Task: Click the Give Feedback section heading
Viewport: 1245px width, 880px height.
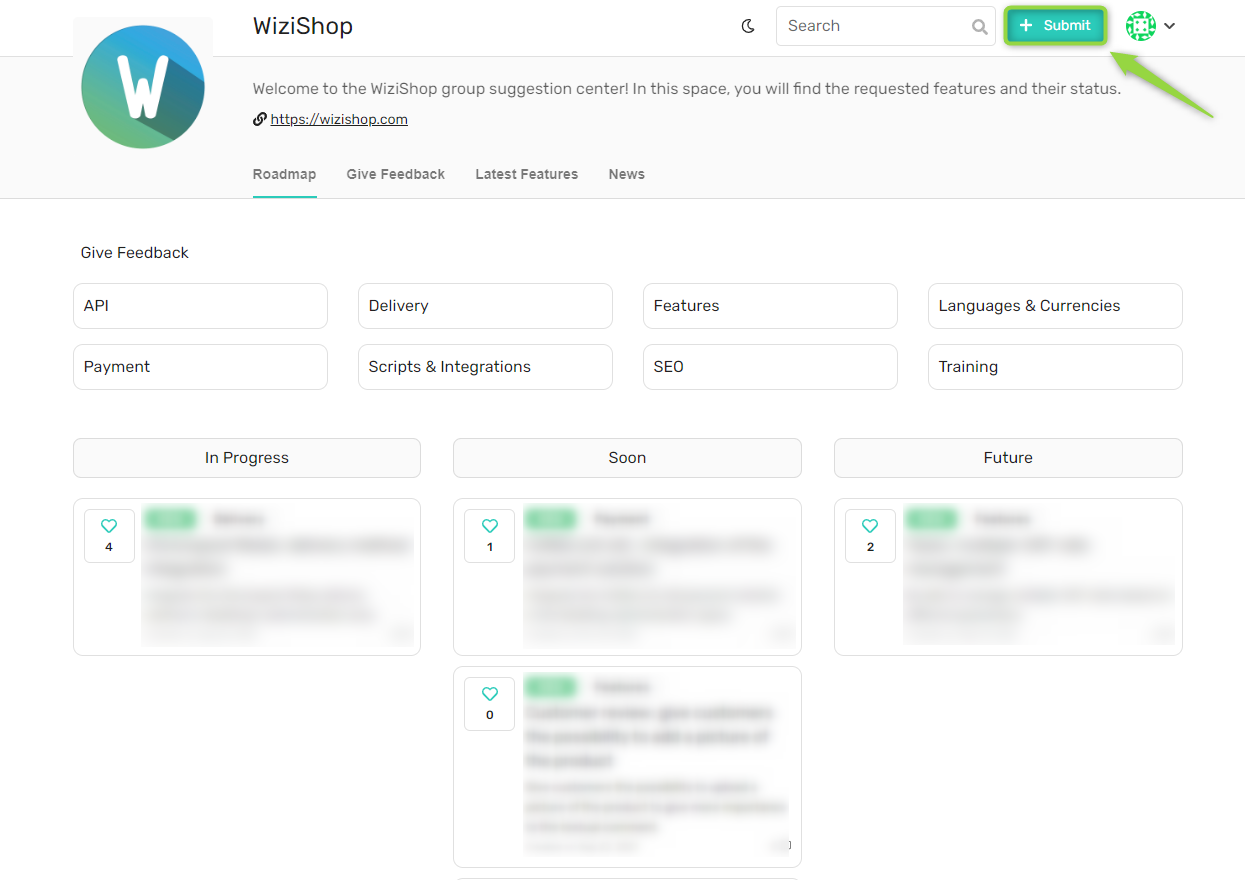Action: [x=135, y=253]
